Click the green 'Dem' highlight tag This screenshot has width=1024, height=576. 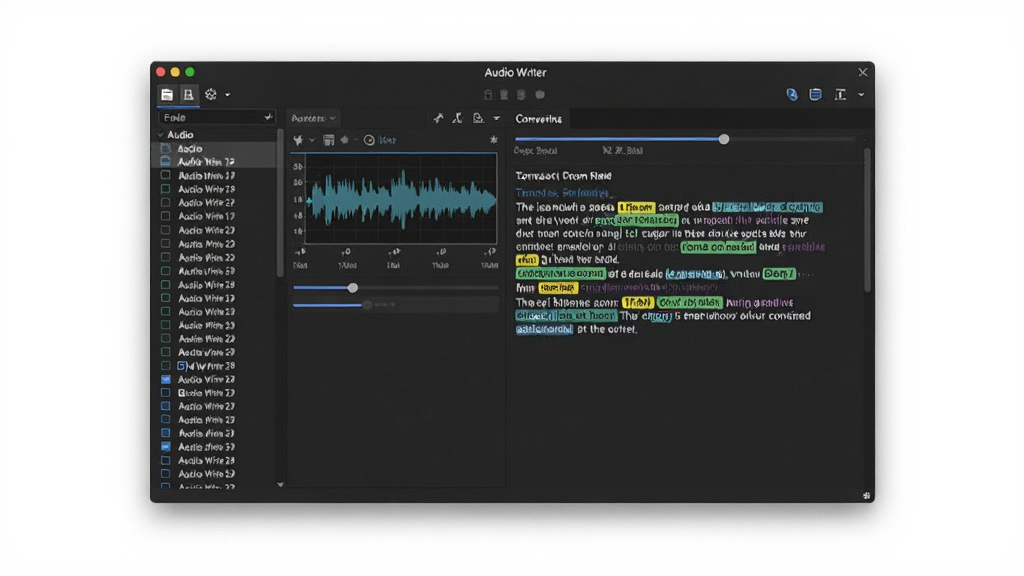[779, 274]
